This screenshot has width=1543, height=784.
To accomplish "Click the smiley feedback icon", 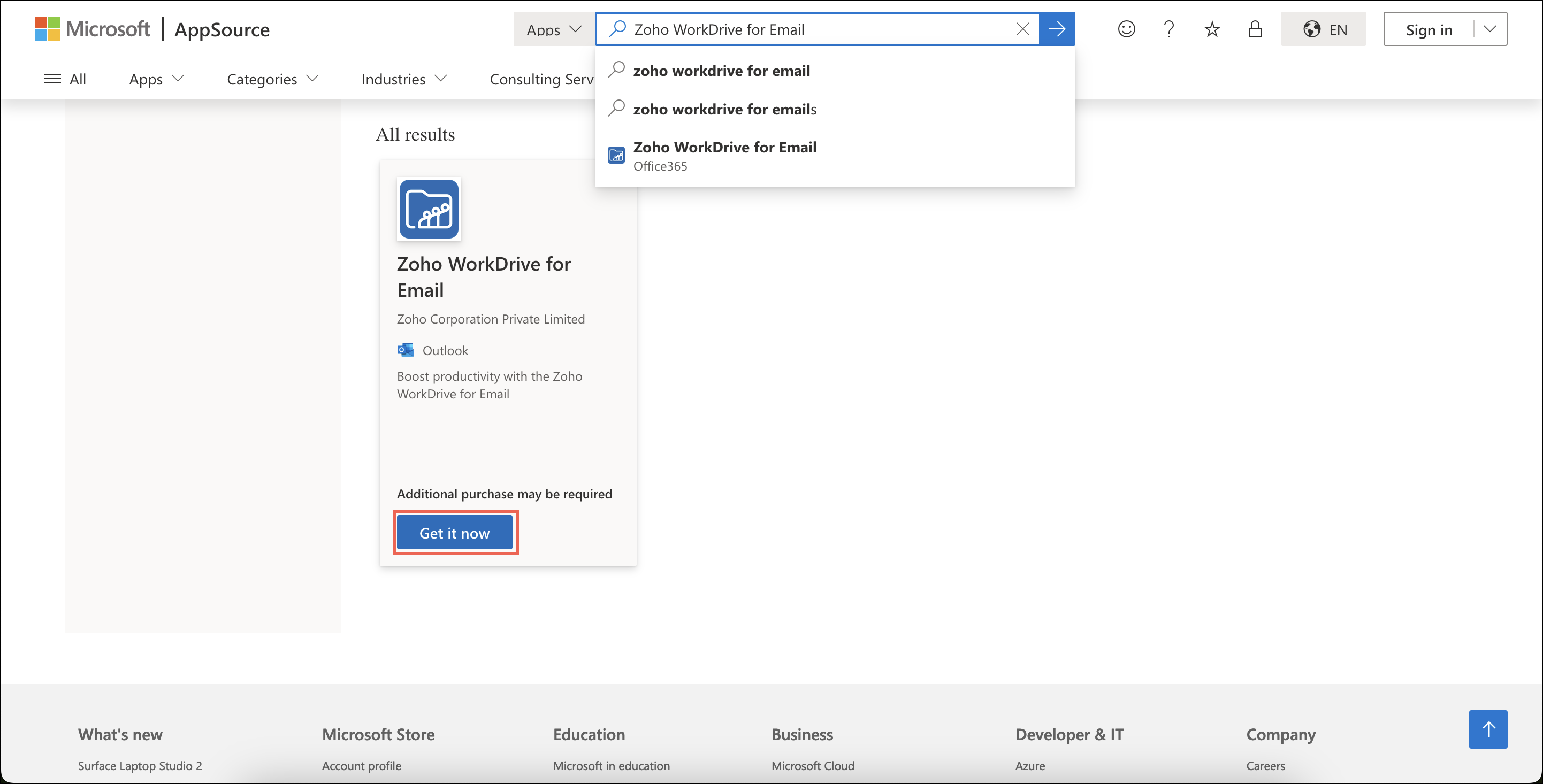I will pos(1126,29).
